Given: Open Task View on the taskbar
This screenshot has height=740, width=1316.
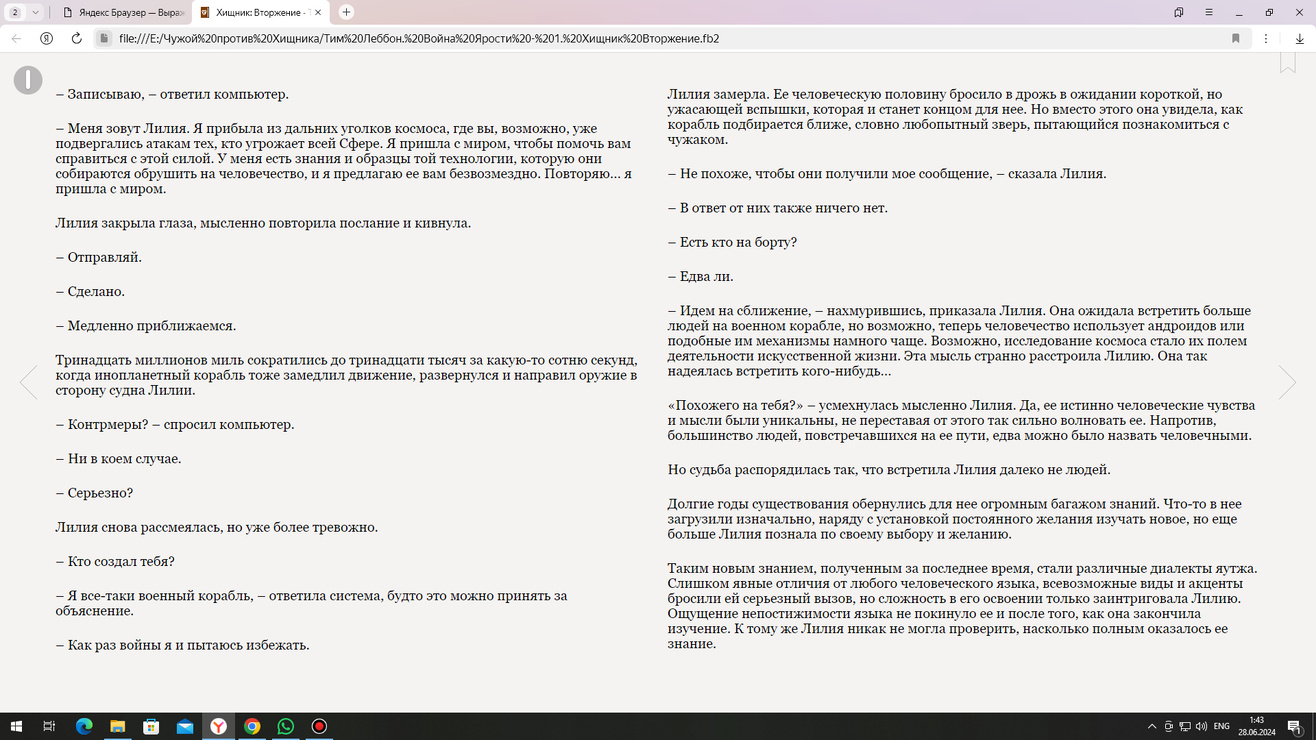Looking at the screenshot, I should 49,726.
